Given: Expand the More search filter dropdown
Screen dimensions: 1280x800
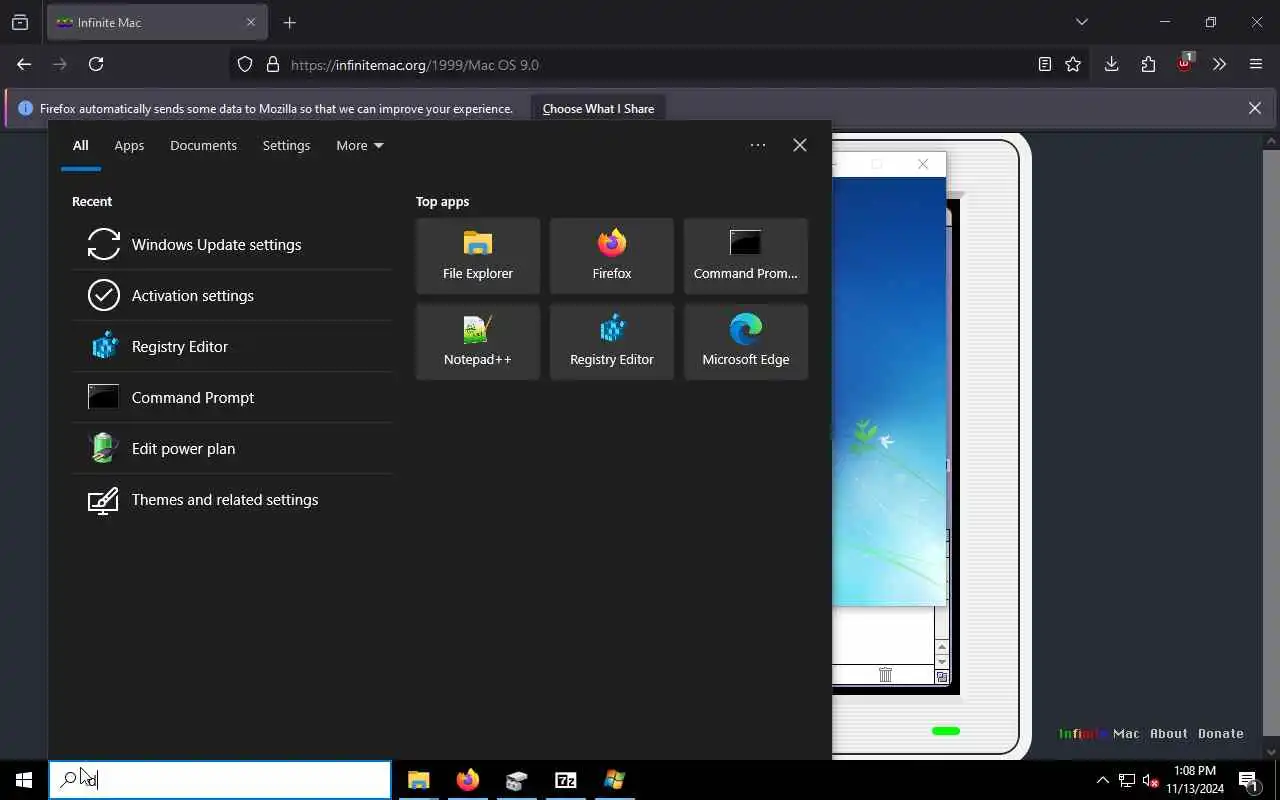Looking at the screenshot, I should point(359,145).
